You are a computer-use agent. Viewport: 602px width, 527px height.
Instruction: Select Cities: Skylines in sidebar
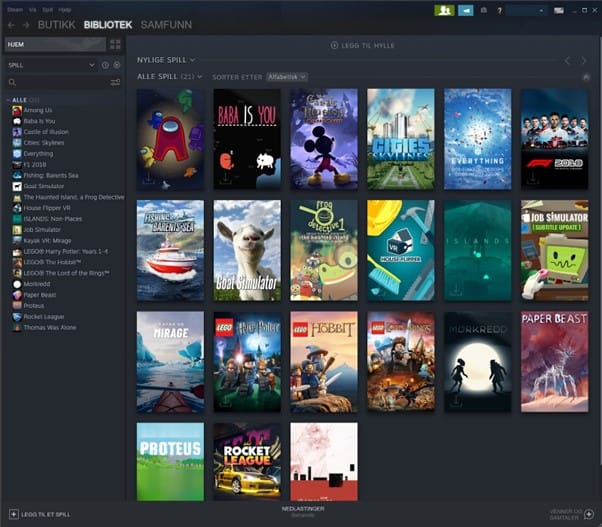pos(44,143)
